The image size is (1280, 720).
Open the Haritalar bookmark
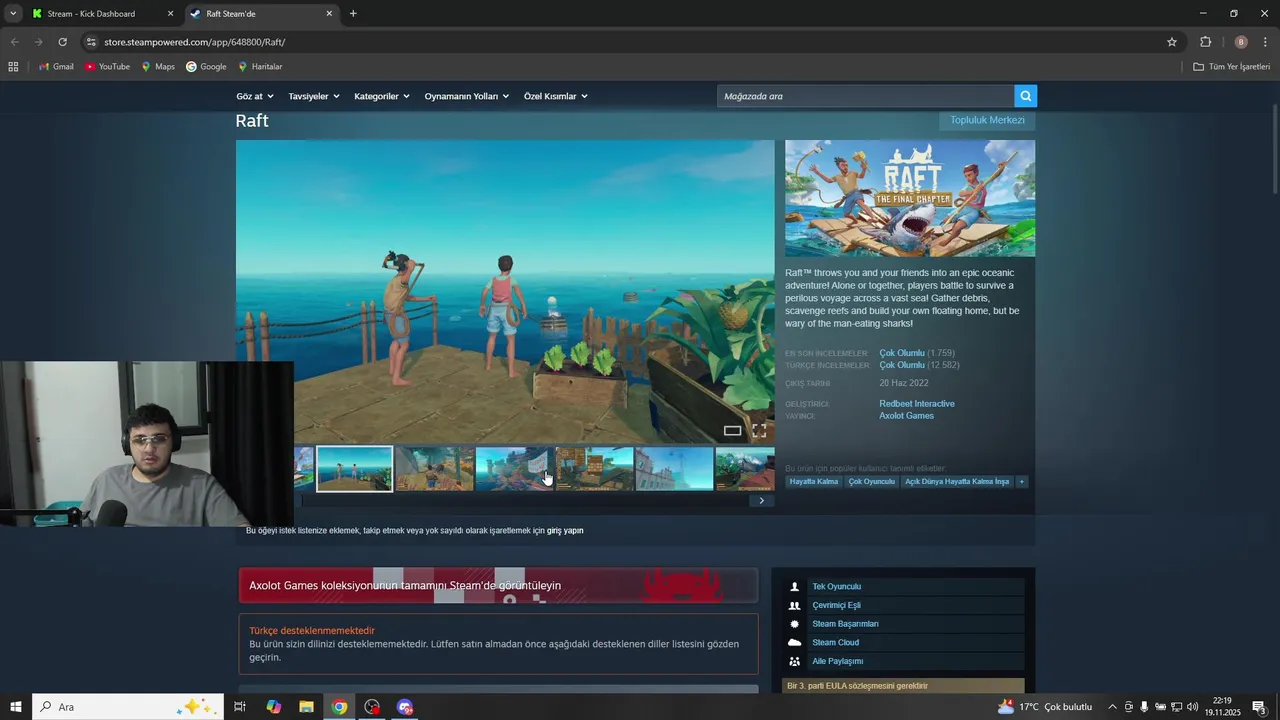coord(260,67)
